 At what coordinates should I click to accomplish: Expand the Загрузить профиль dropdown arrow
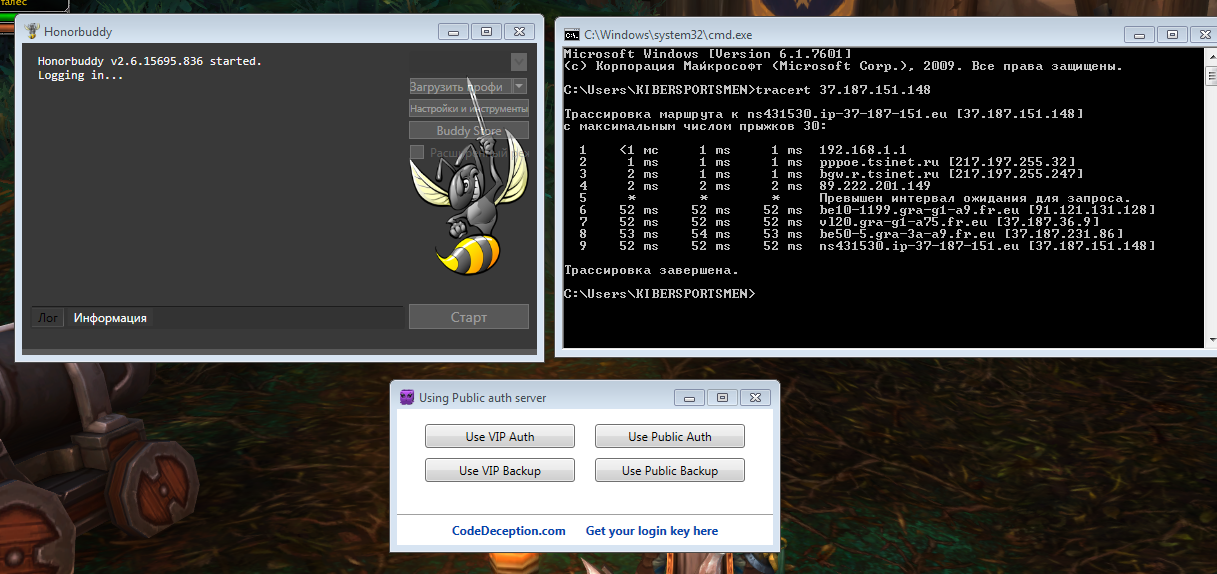click(x=519, y=87)
